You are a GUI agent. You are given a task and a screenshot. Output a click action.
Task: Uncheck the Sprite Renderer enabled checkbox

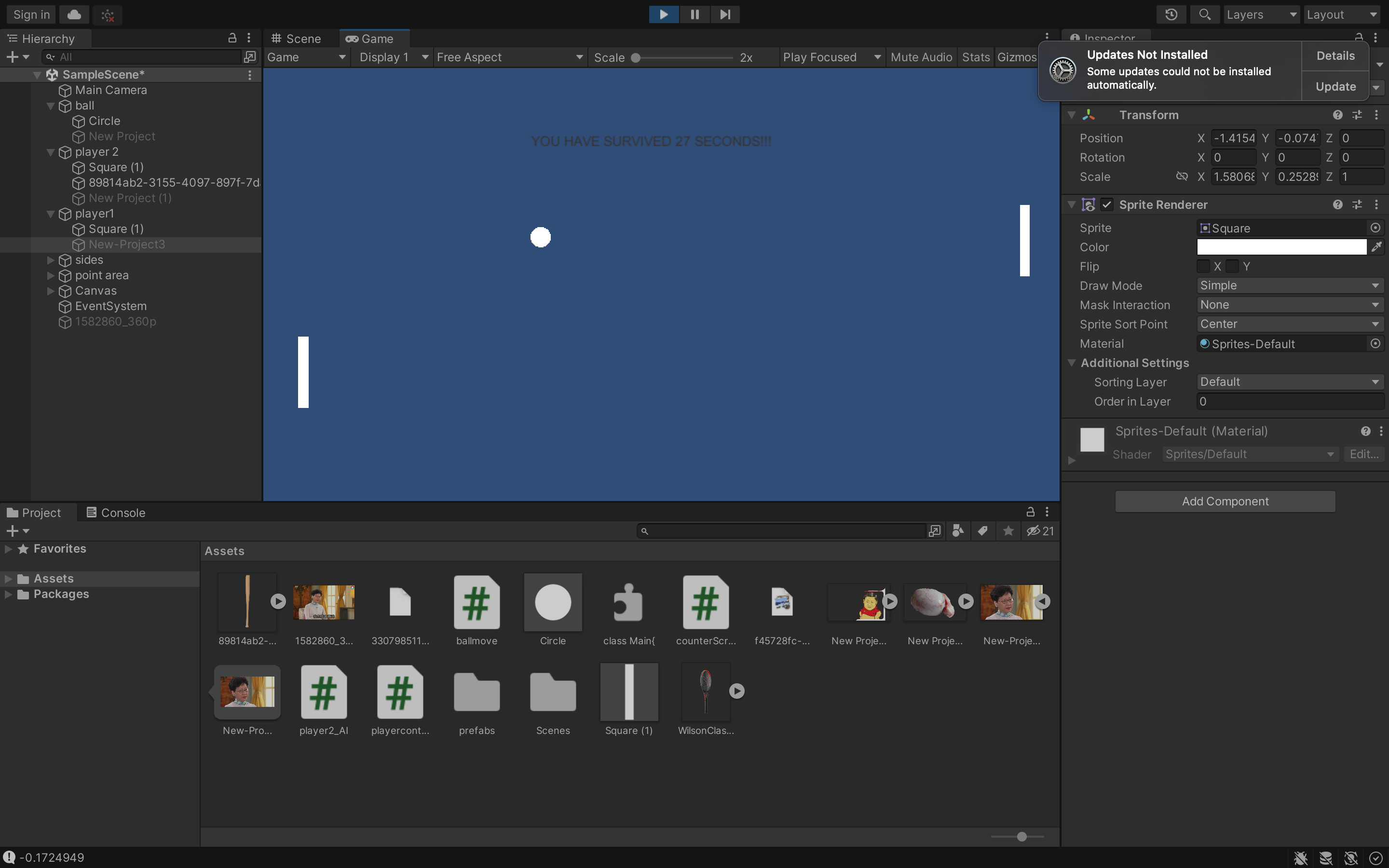[x=1106, y=205]
